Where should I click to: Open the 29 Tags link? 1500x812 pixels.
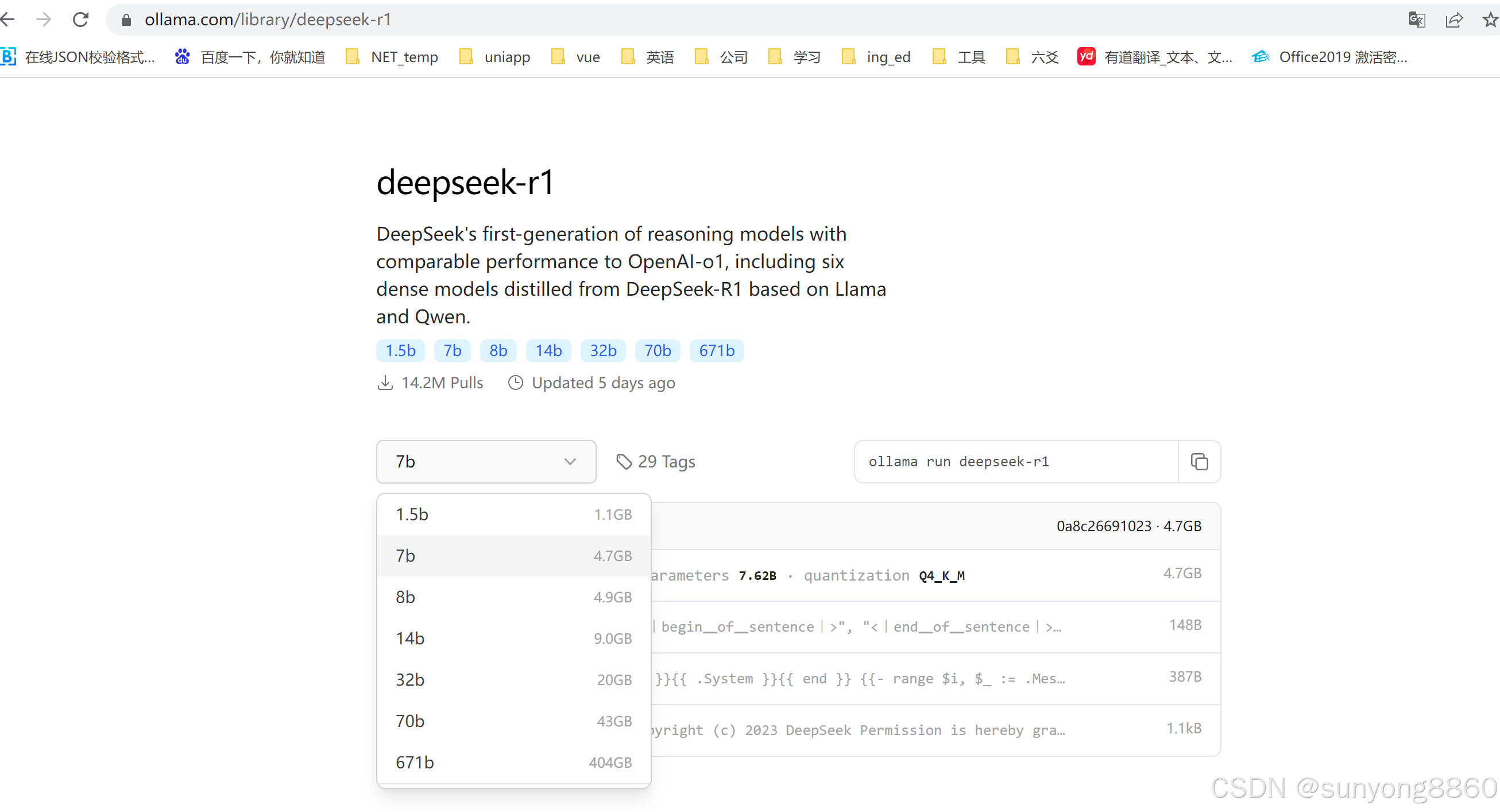pos(656,462)
